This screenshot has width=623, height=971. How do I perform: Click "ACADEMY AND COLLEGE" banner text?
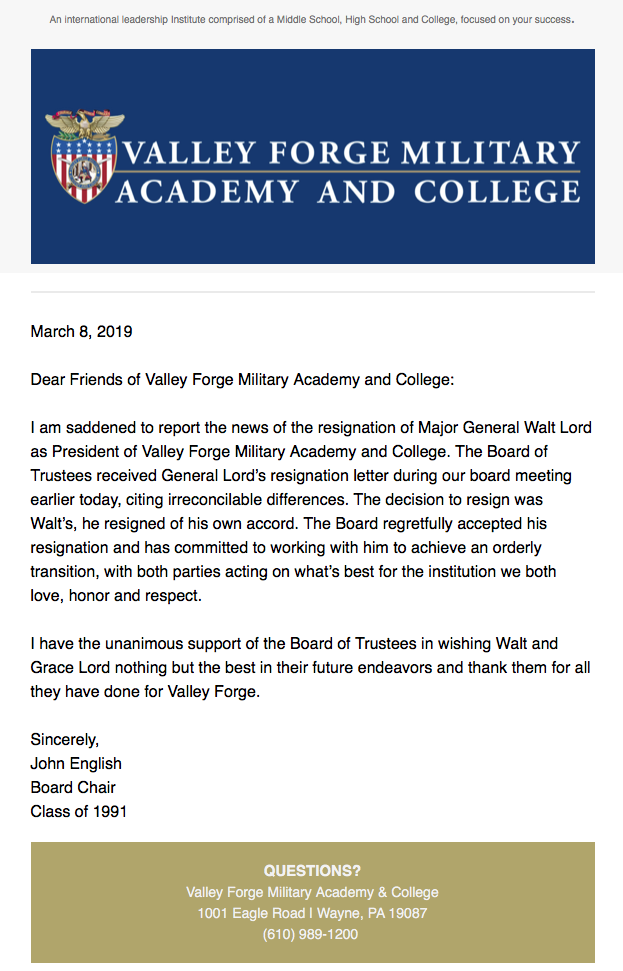(347, 191)
